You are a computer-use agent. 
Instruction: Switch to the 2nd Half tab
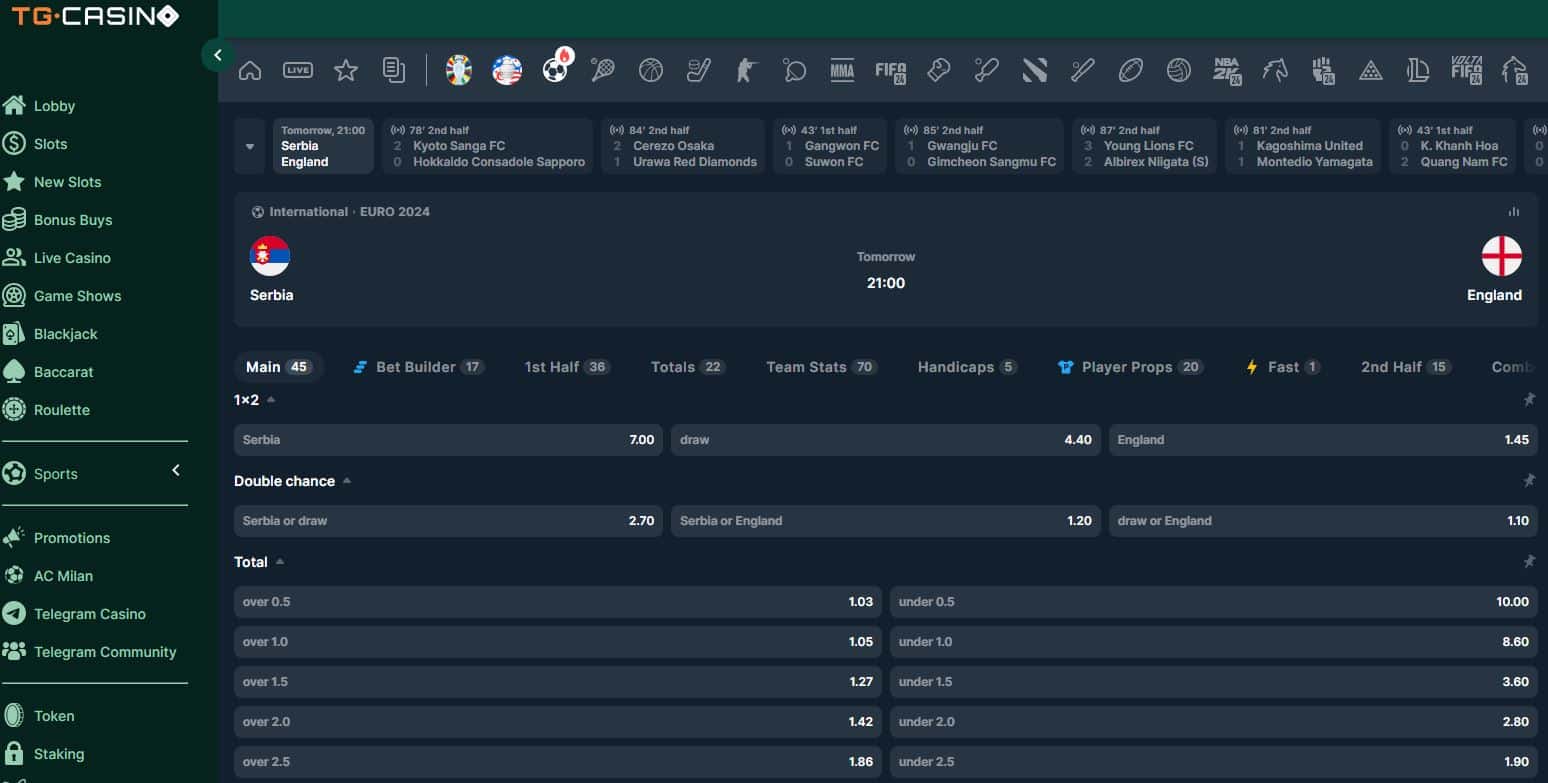click(1406, 367)
